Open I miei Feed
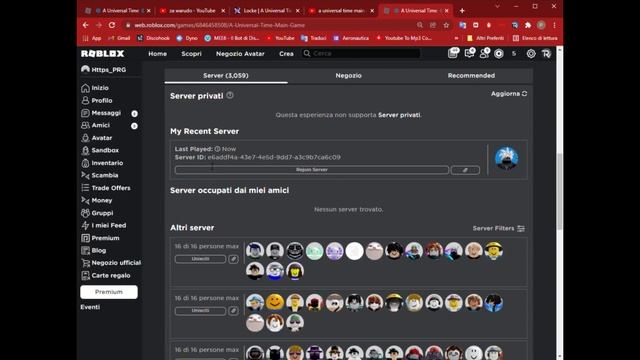Viewport: 640px width, 360px height. [x=104, y=225]
